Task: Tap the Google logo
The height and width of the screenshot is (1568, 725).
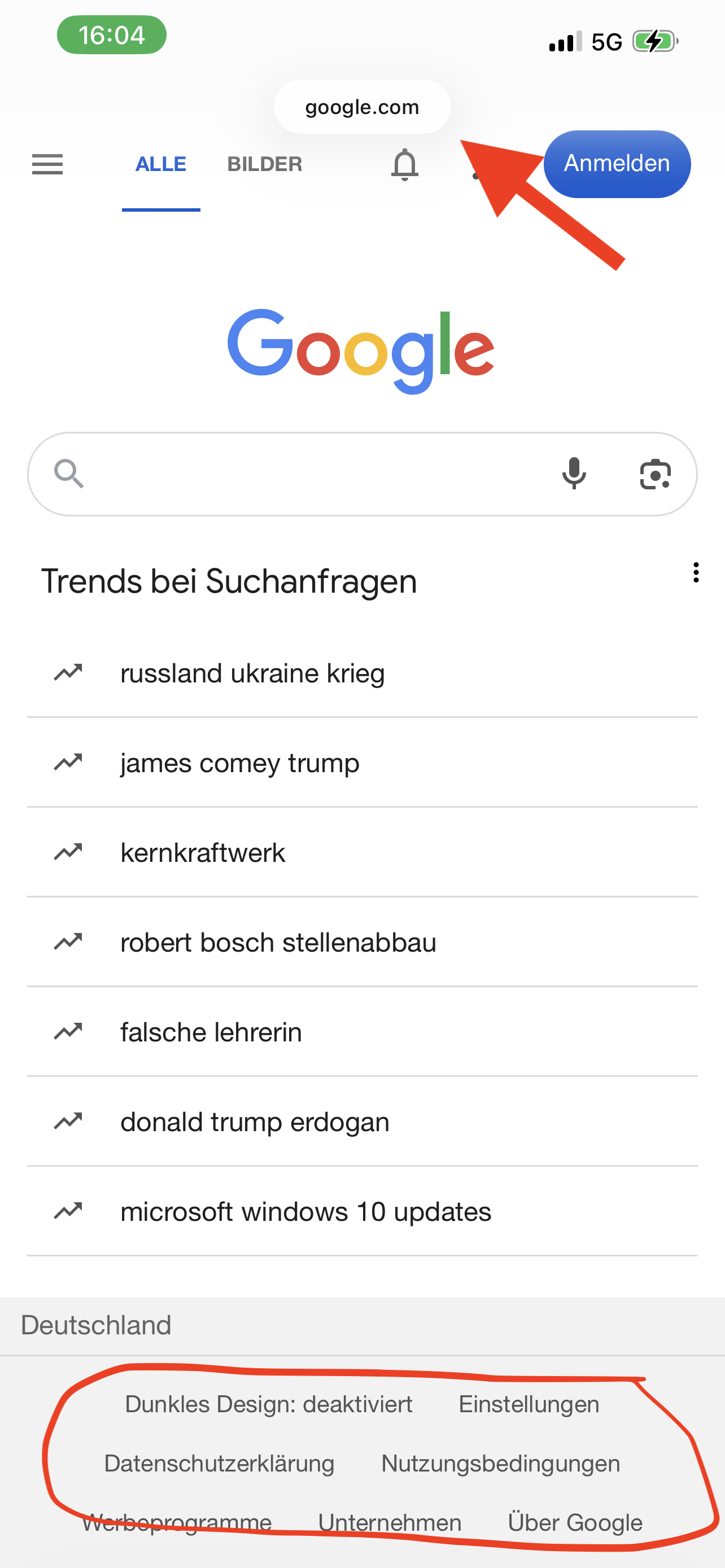Action: point(361,350)
